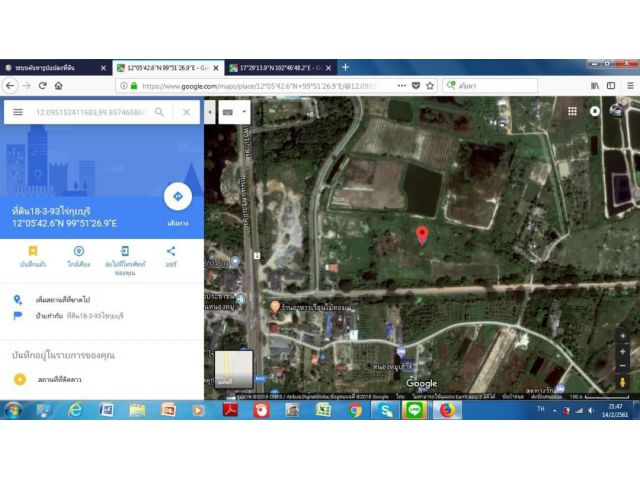Click the my location target button

[x=622, y=336]
